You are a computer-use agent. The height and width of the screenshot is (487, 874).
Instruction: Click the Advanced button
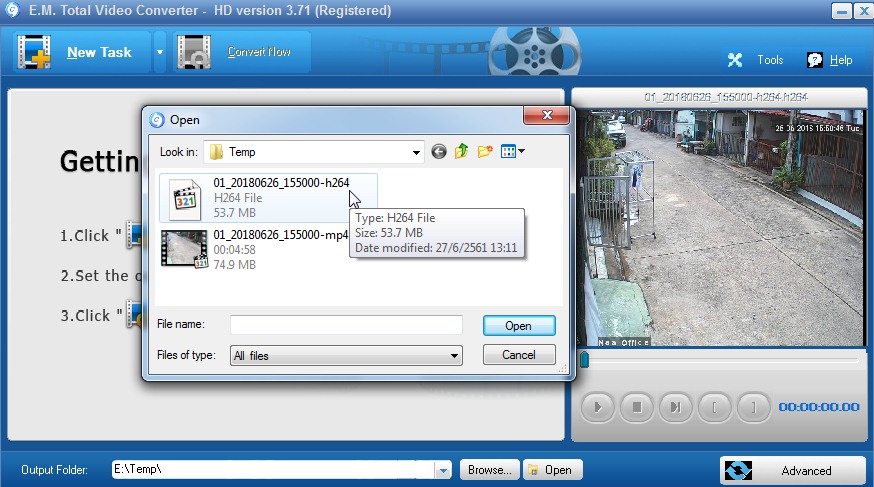[793, 471]
